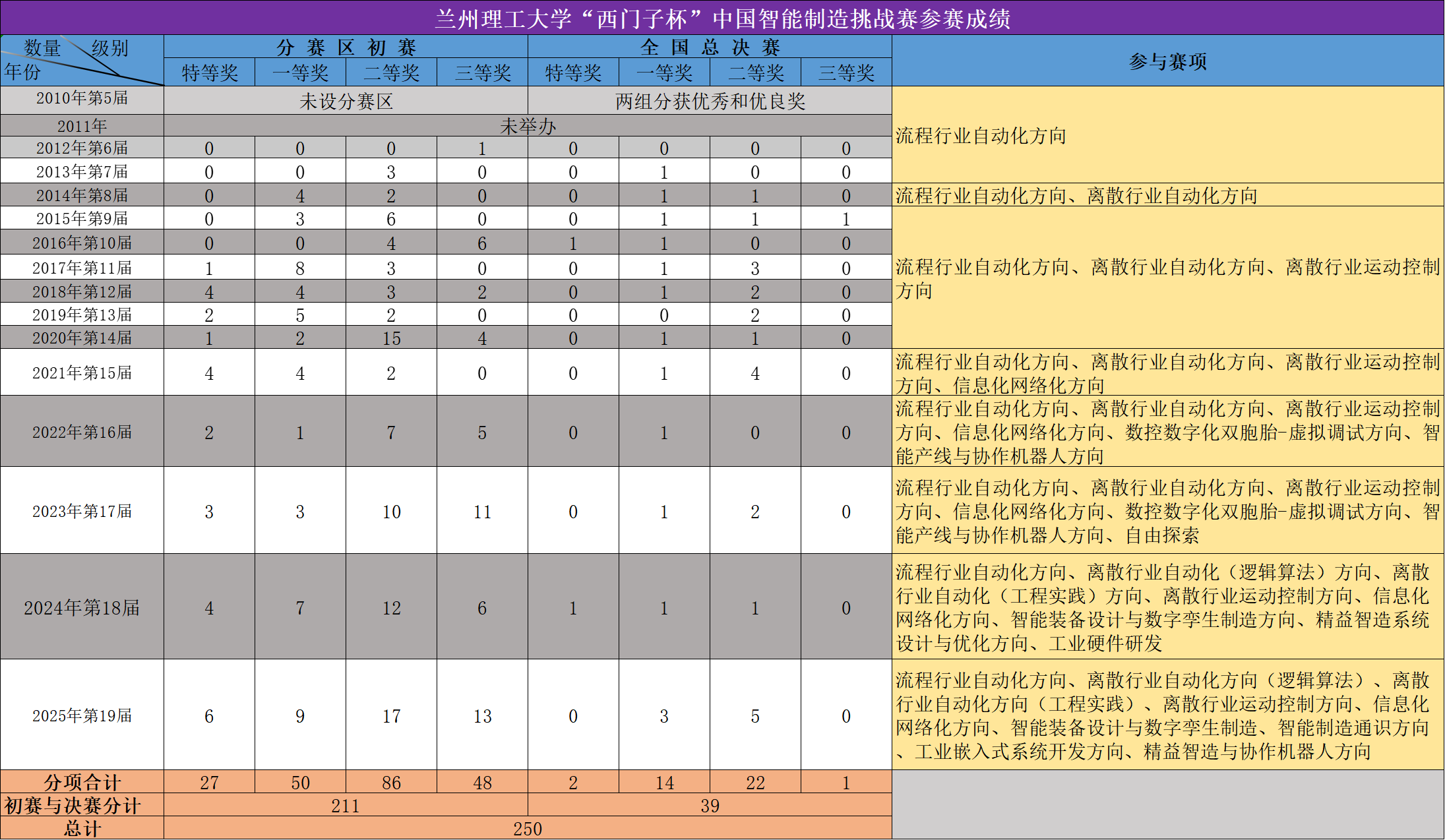Select the 分赛区初赛 header cell
This screenshot has width=1445, height=840.
click(x=346, y=47)
